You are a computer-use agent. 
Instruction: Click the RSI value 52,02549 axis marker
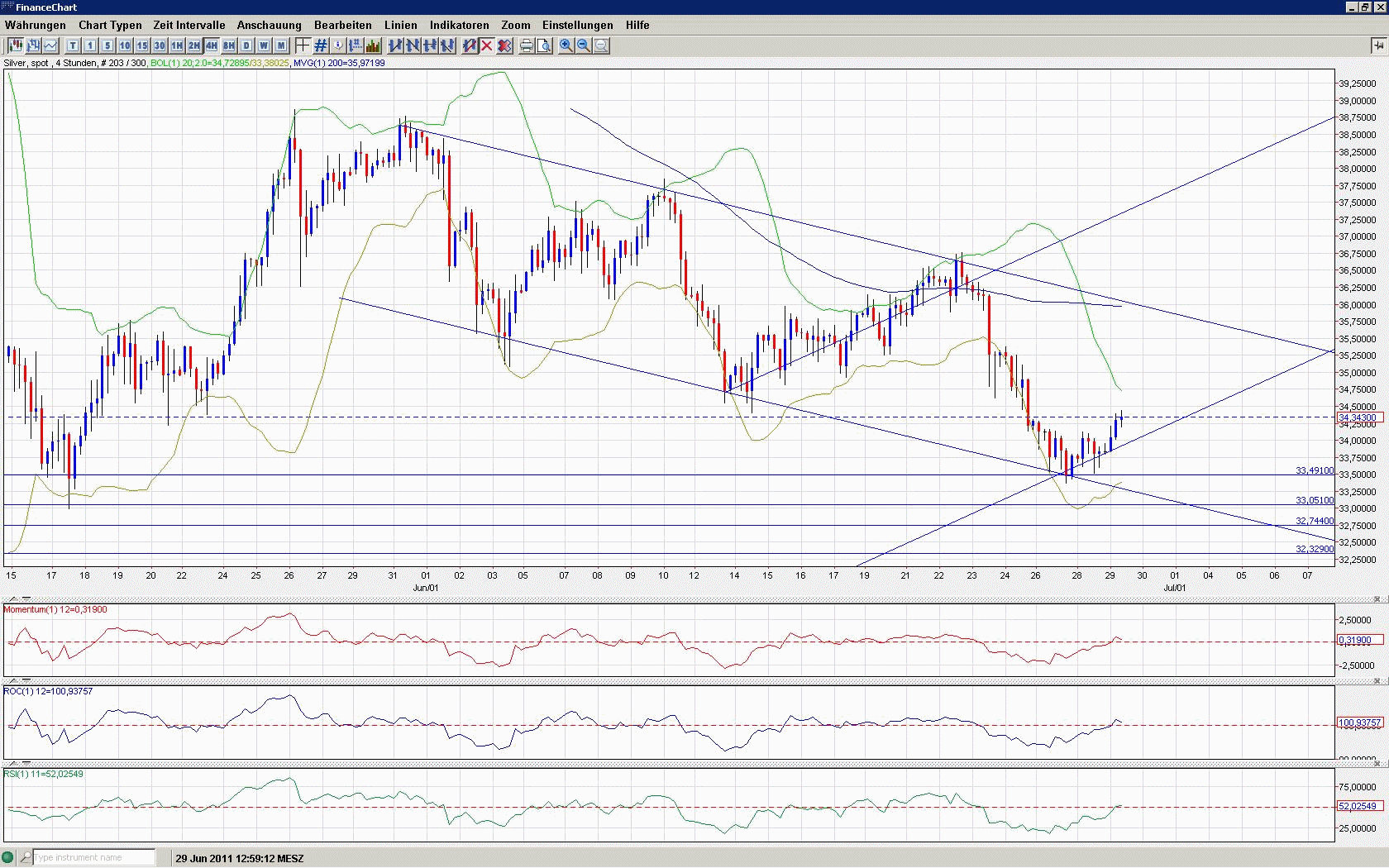point(1360,807)
